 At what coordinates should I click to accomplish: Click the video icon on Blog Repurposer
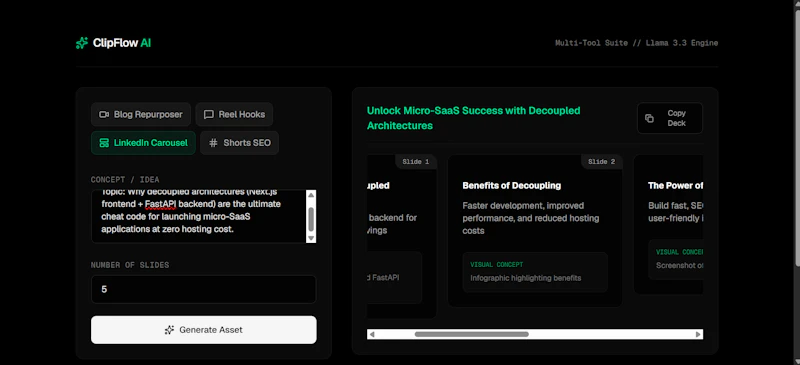click(104, 114)
